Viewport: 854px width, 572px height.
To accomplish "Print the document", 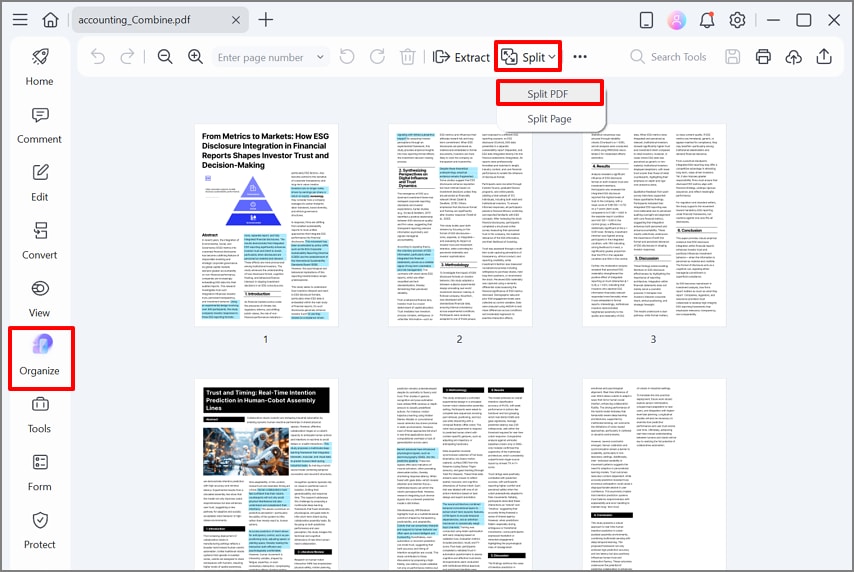I will (763, 57).
